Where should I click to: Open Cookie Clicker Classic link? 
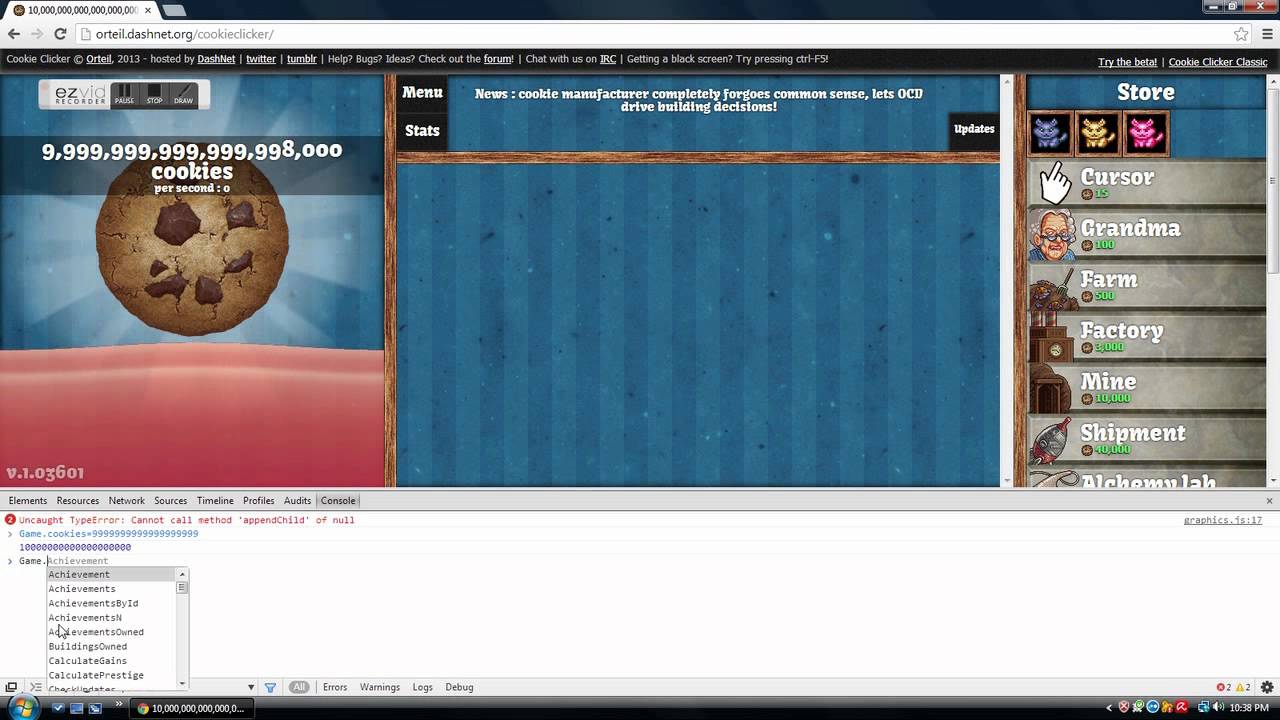click(1218, 62)
